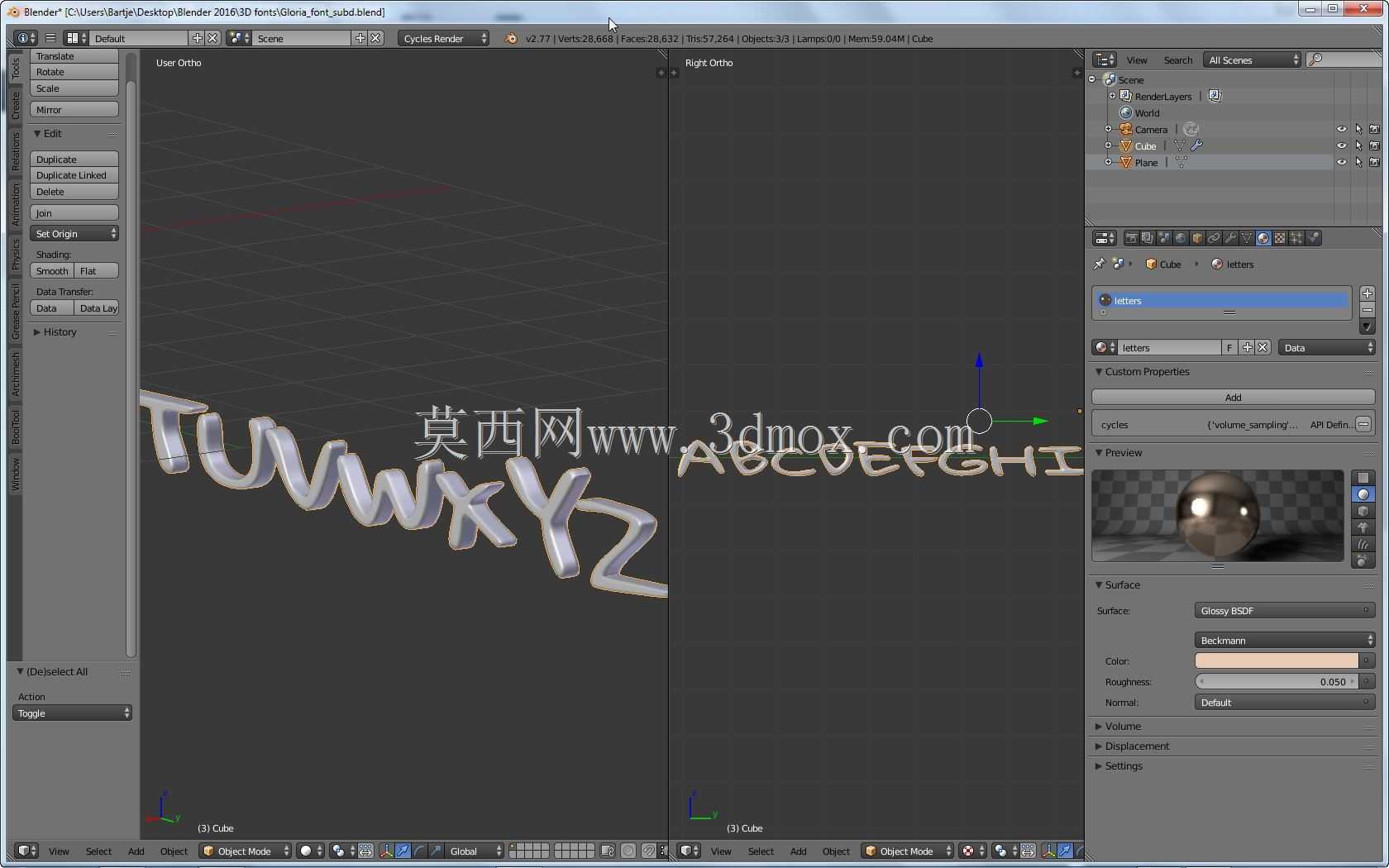Open the Physics properties tab icon
The image size is (1389, 868).
point(1313,238)
